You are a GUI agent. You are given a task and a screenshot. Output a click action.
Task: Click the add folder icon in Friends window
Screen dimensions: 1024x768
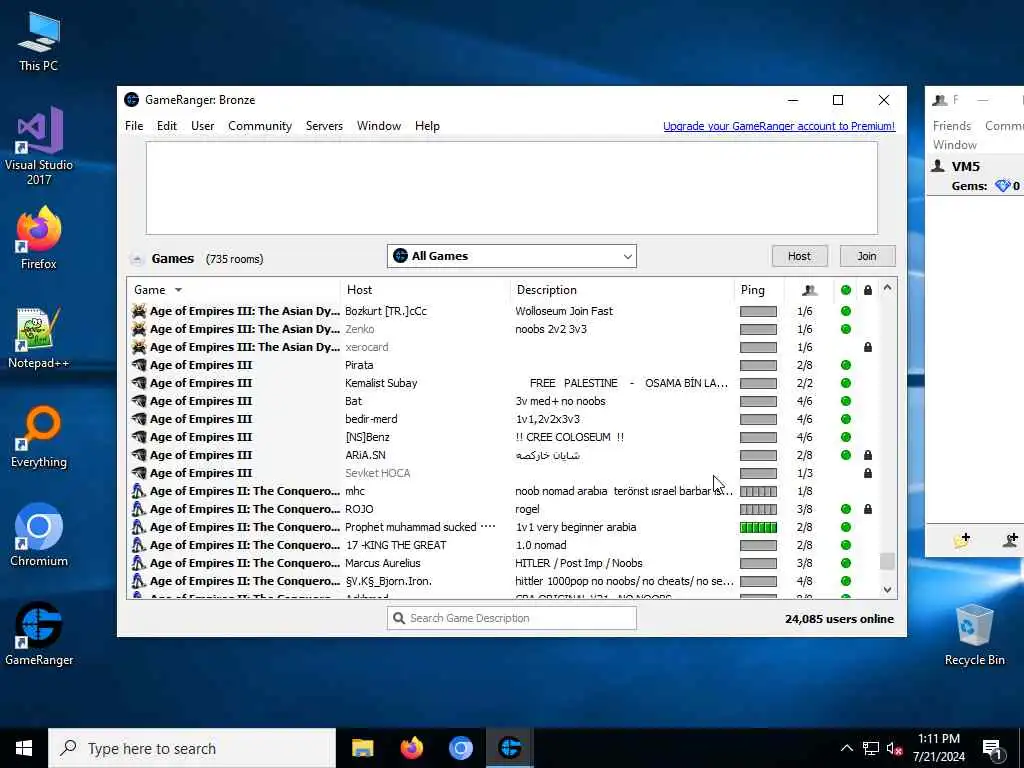tap(961, 539)
